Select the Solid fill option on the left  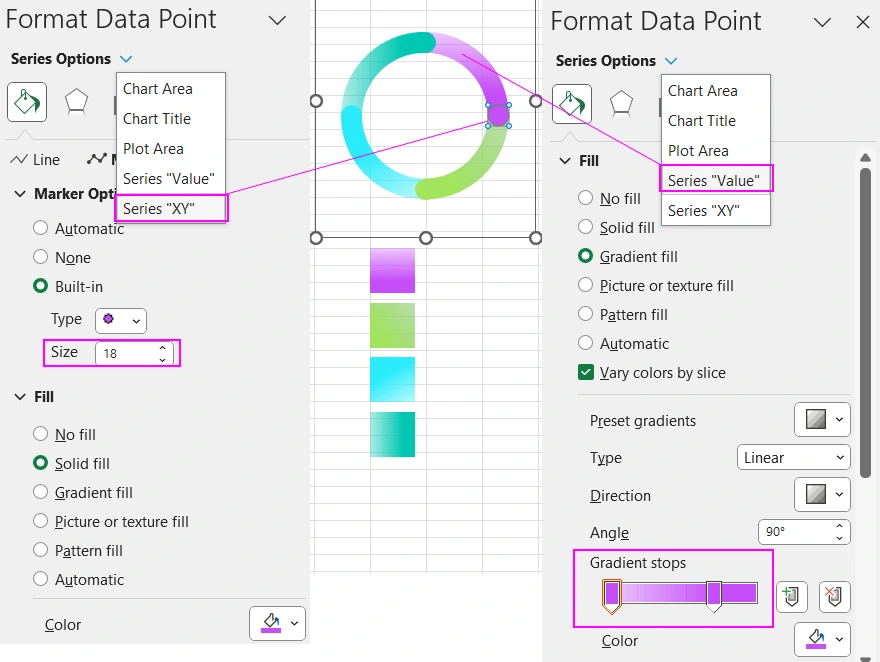point(41,463)
